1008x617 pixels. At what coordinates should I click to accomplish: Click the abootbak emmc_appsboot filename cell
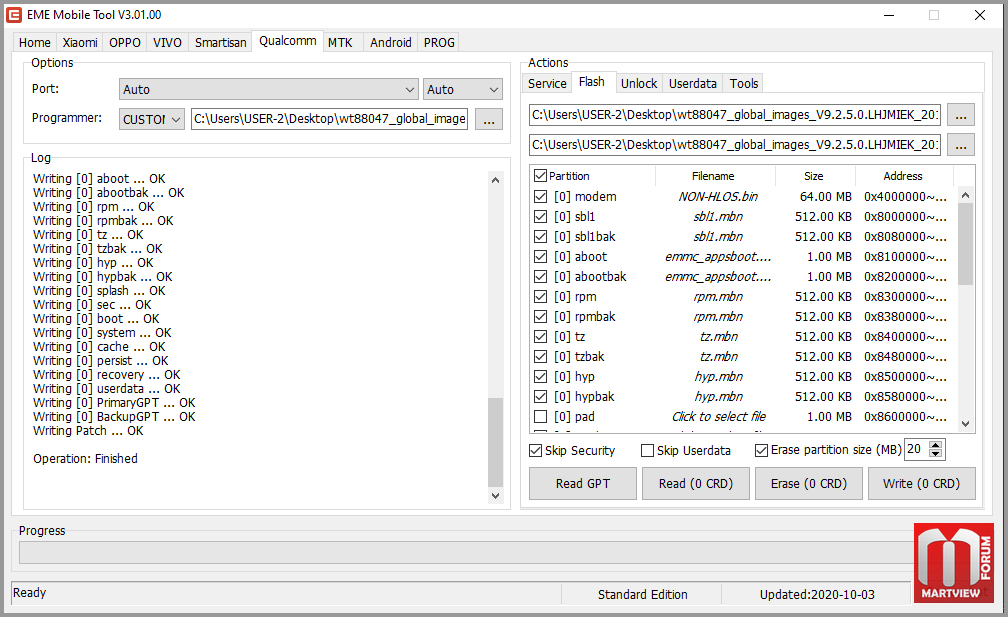(x=717, y=276)
